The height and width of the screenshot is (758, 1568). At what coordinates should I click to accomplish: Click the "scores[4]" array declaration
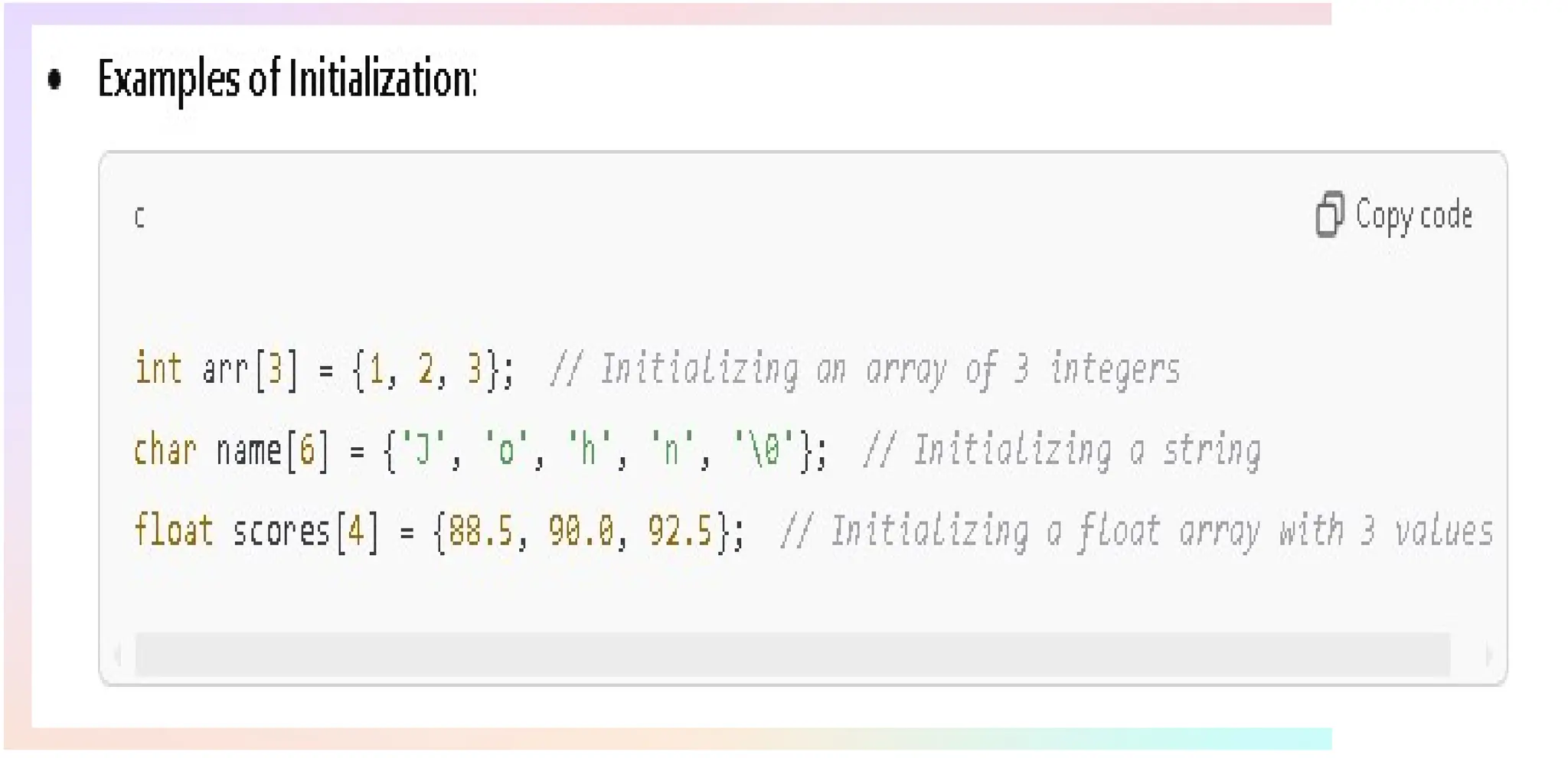pyautogui.click(x=305, y=531)
